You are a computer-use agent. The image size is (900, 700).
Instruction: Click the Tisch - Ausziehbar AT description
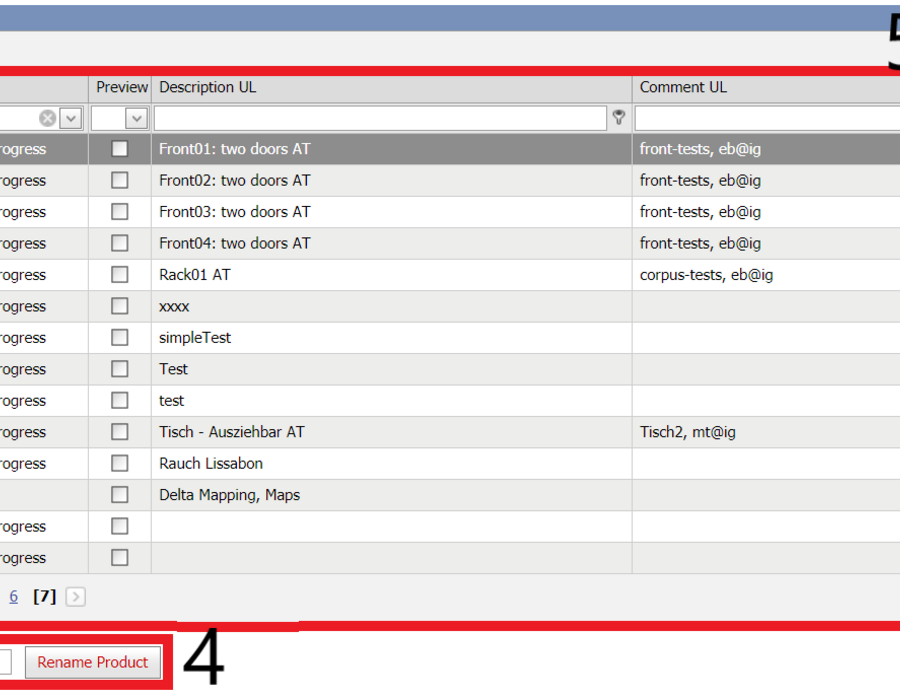[231, 432]
